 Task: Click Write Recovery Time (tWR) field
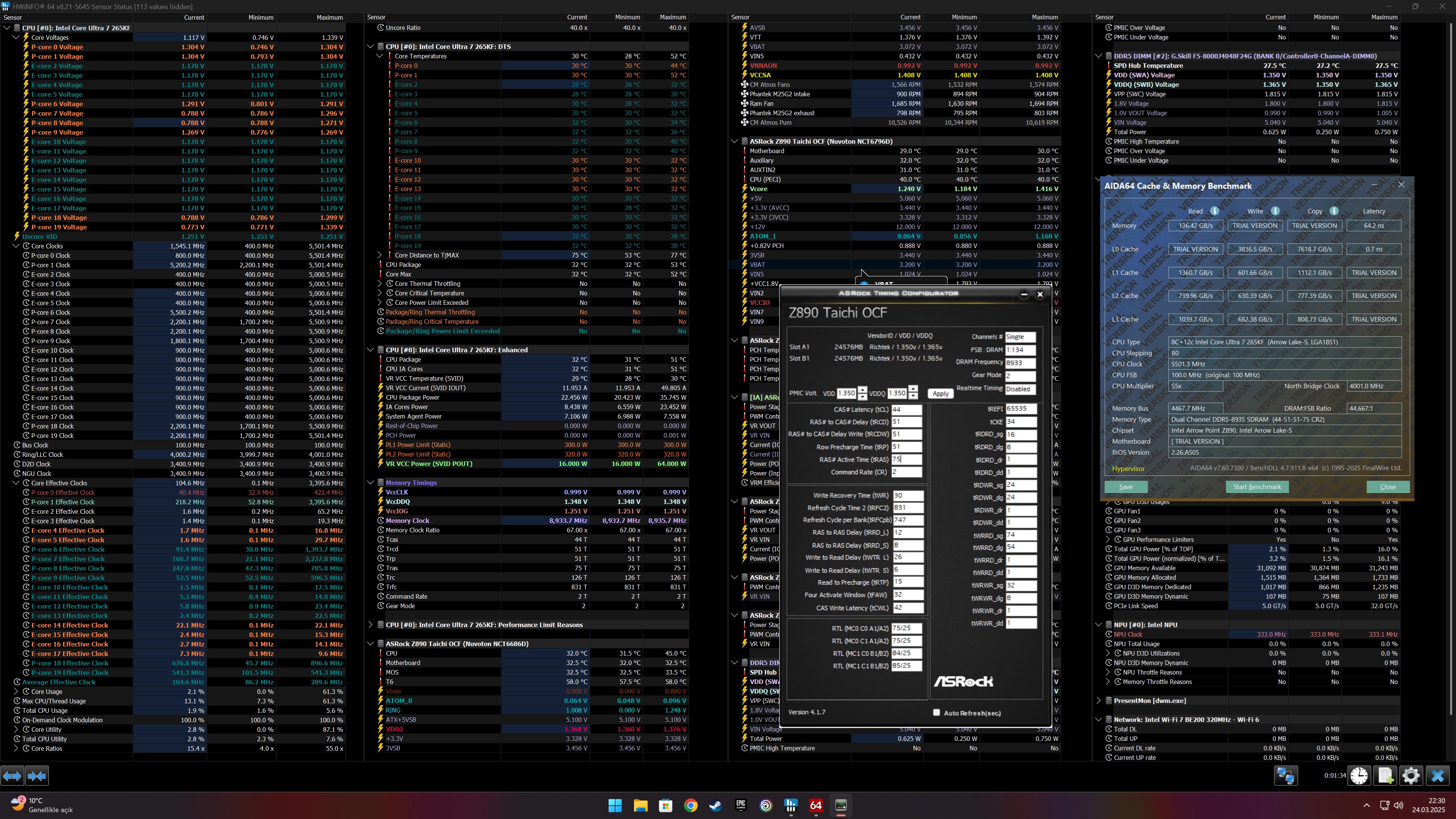(x=908, y=495)
